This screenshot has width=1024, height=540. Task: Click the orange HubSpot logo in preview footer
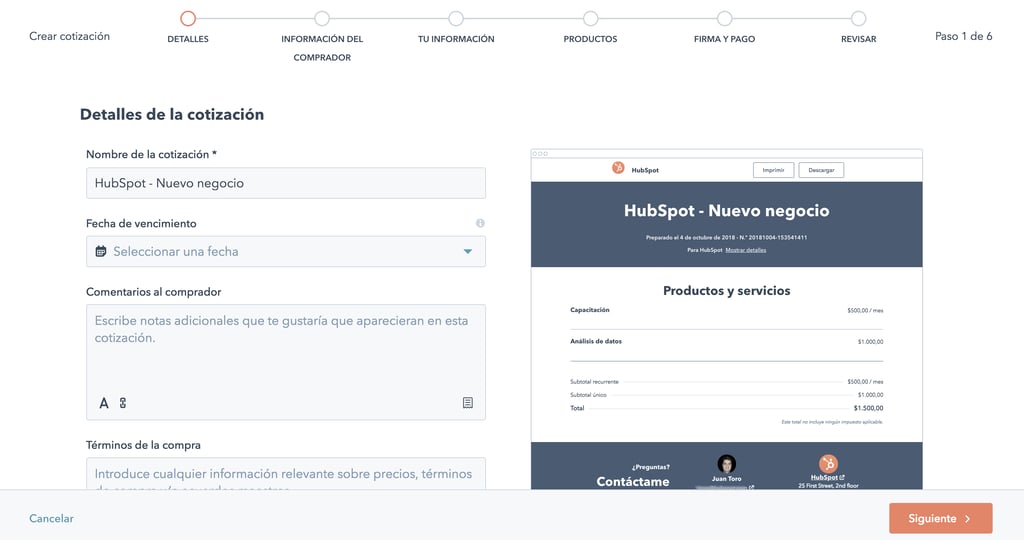point(828,464)
